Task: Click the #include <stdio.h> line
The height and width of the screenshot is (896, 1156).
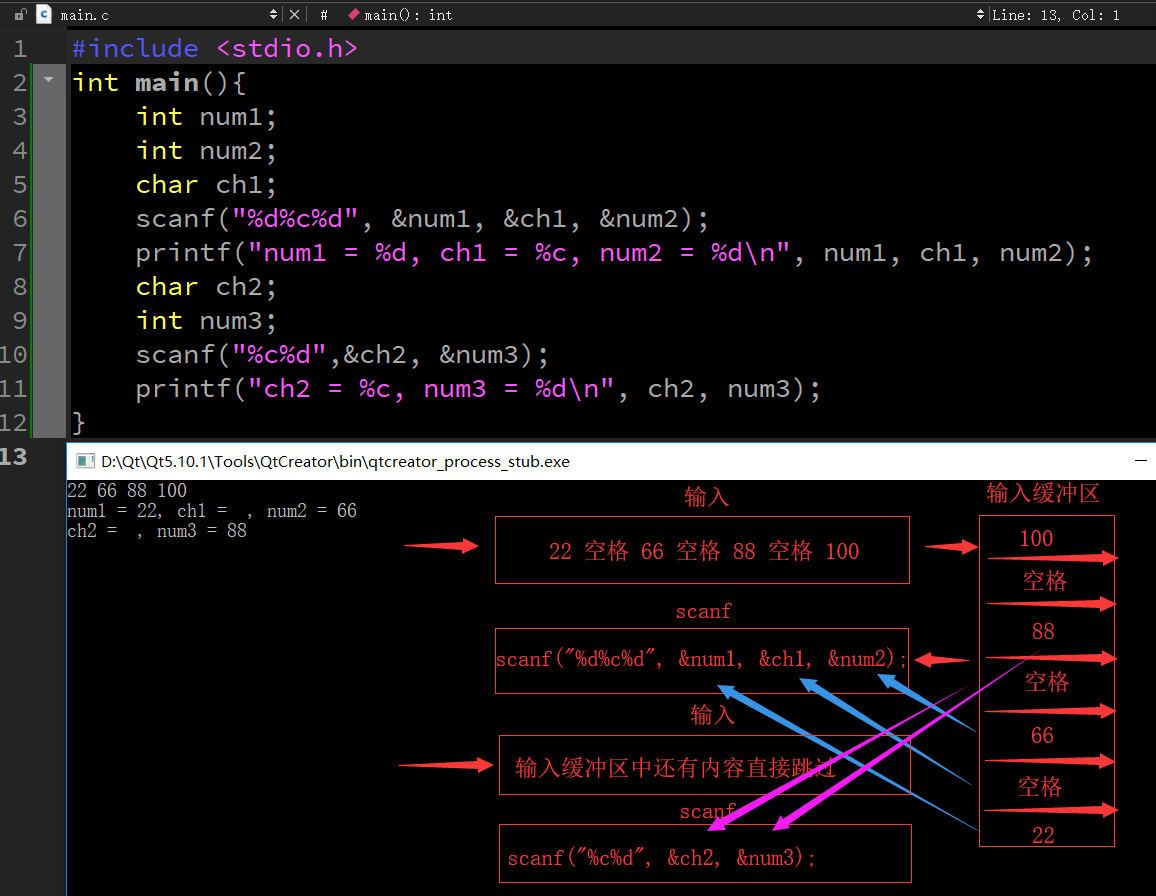Action: (215, 49)
